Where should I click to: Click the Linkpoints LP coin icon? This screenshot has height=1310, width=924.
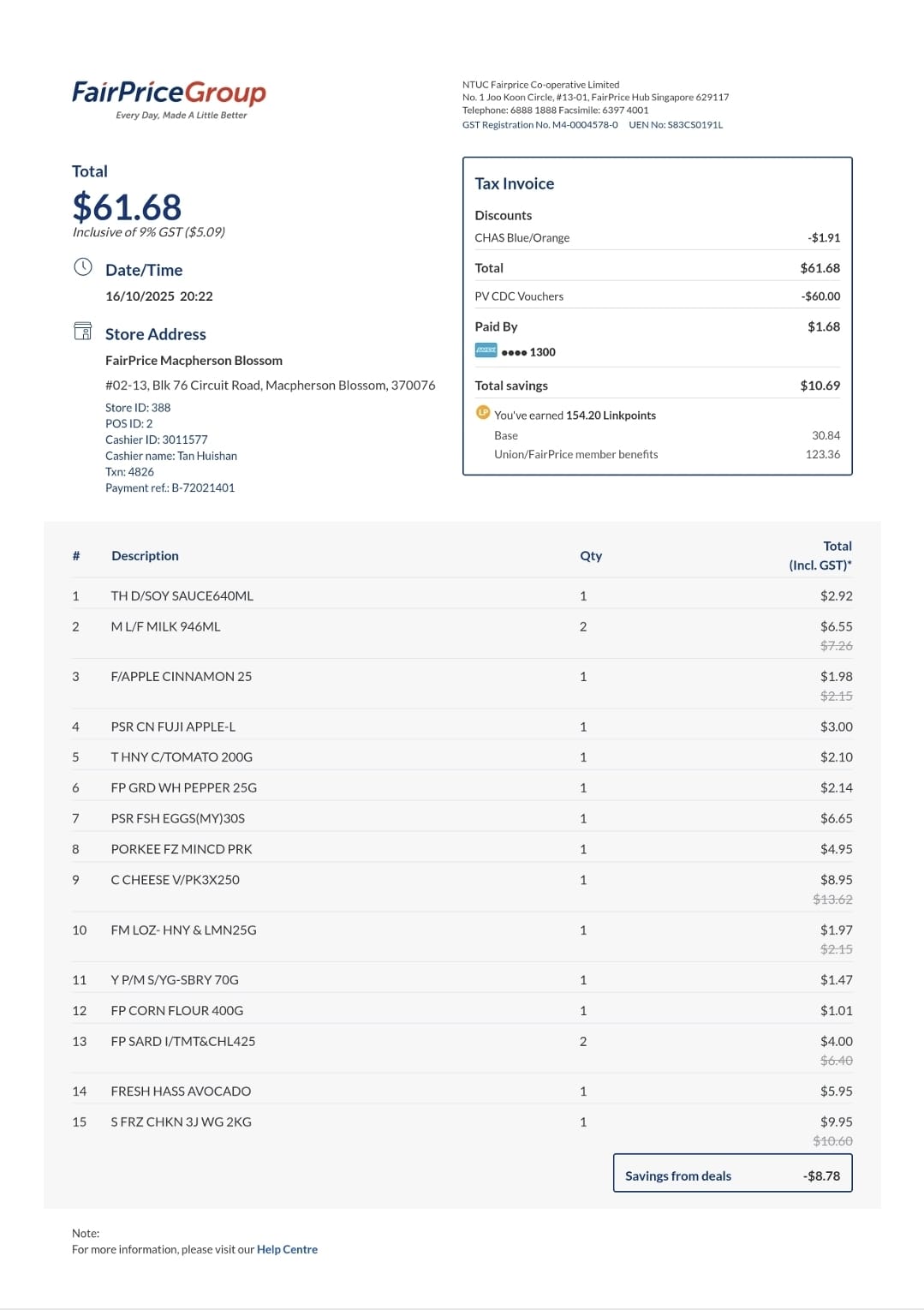(x=483, y=413)
